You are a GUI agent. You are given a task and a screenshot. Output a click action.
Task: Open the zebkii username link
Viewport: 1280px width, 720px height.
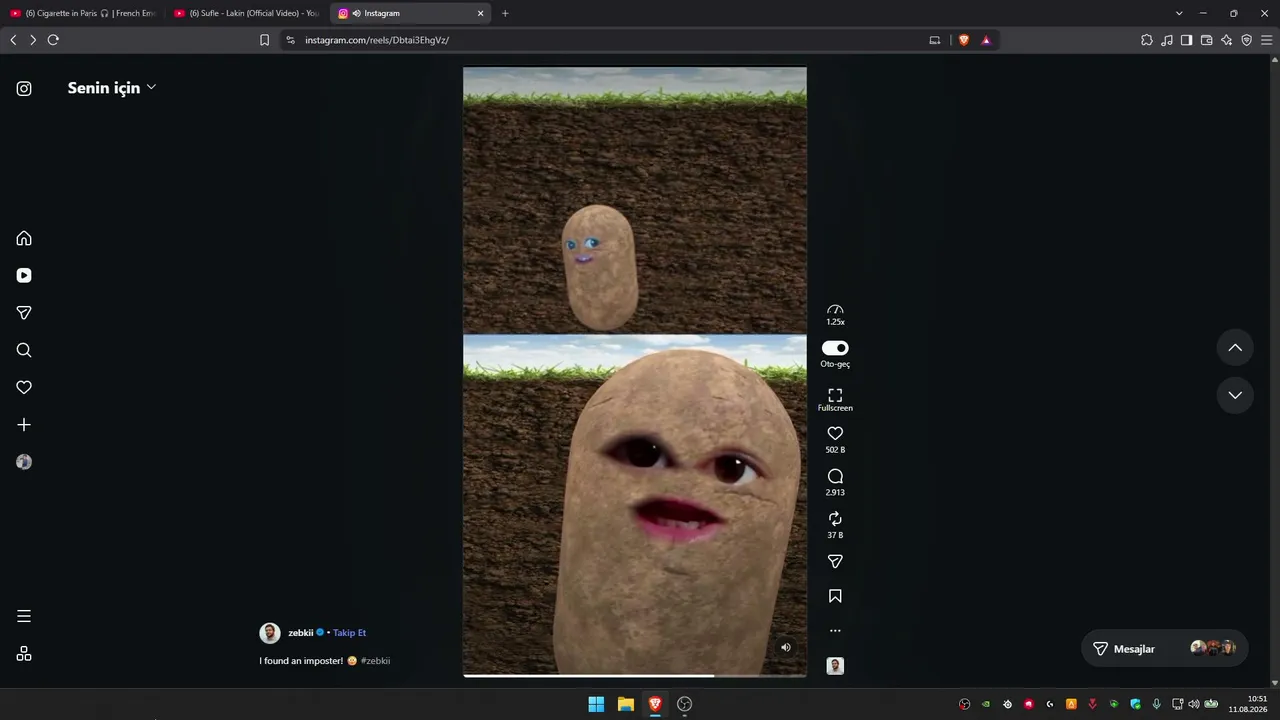300,633
